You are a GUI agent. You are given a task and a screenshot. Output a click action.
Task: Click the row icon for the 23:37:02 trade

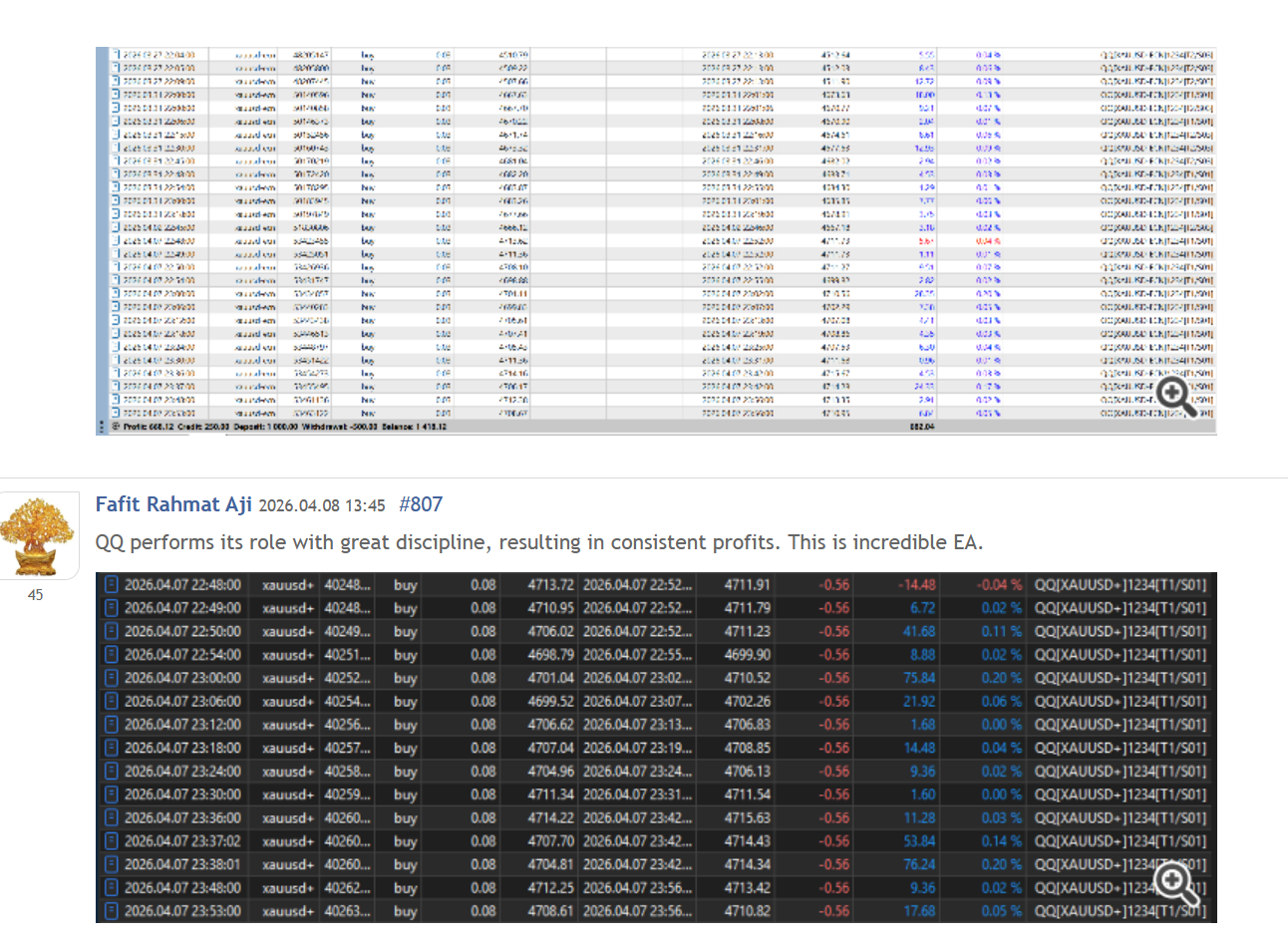[x=112, y=841]
